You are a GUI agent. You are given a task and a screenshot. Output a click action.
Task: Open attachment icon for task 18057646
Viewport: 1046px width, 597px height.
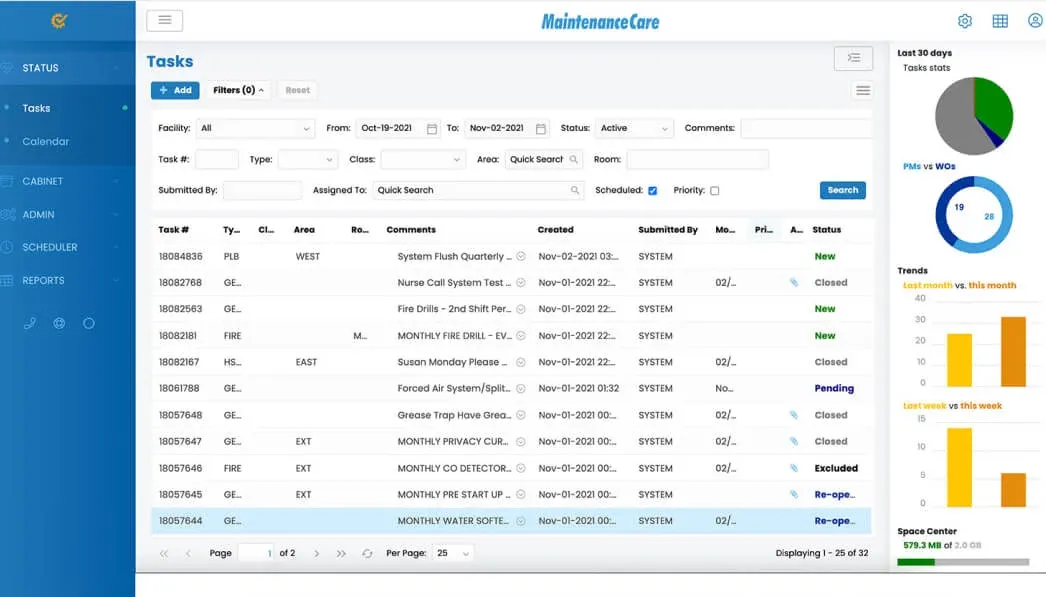click(x=794, y=468)
